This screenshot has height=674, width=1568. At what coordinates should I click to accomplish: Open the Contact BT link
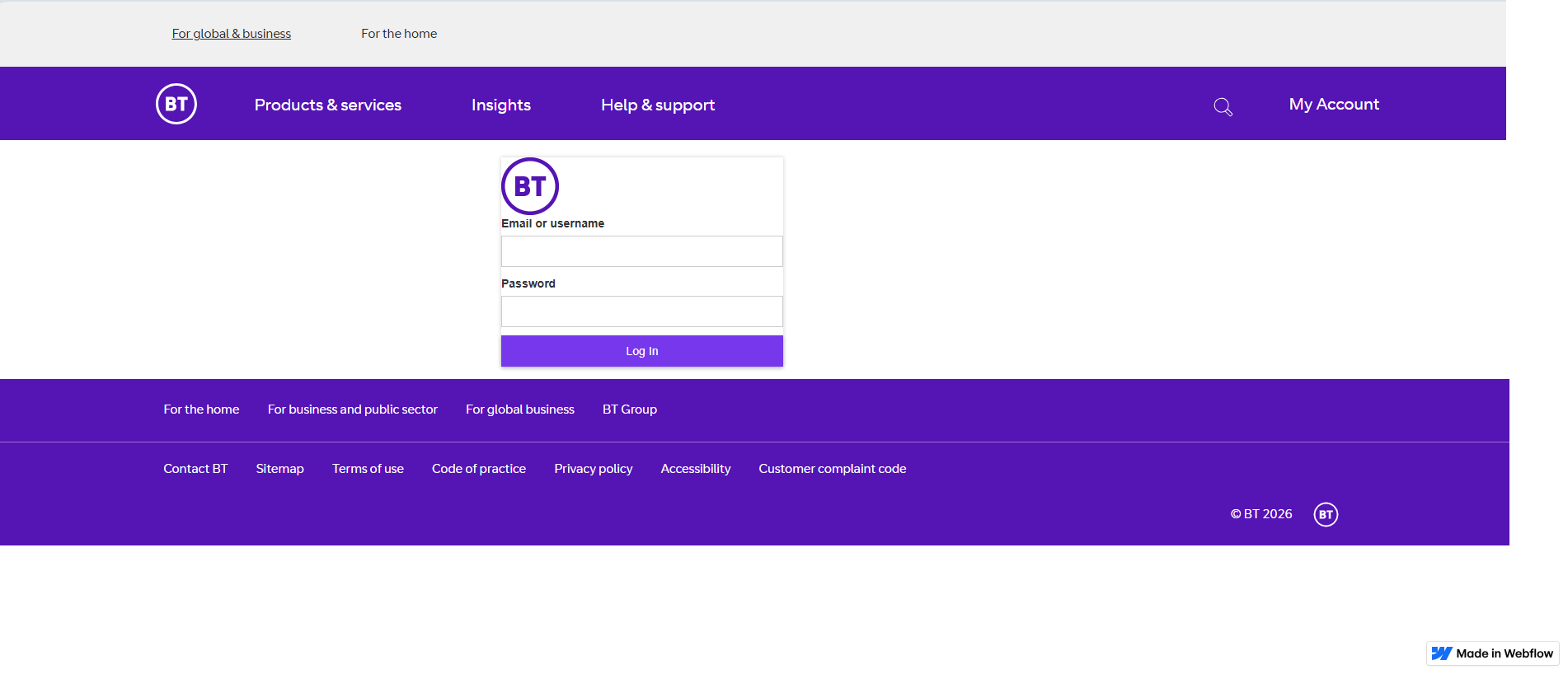[x=195, y=469]
